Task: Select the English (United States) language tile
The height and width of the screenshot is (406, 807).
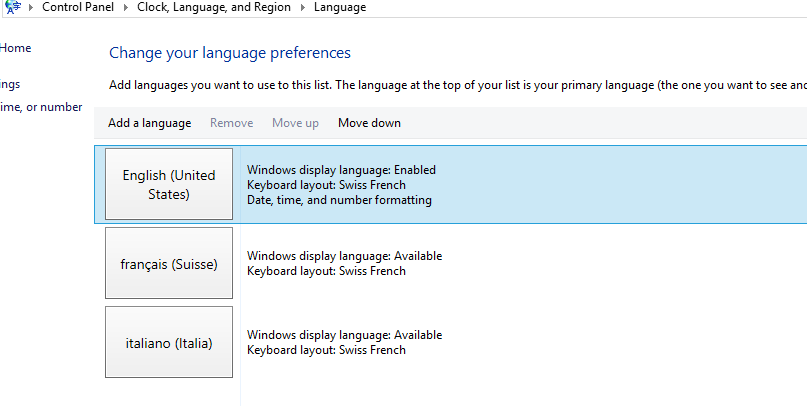Action: coord(169,184)
